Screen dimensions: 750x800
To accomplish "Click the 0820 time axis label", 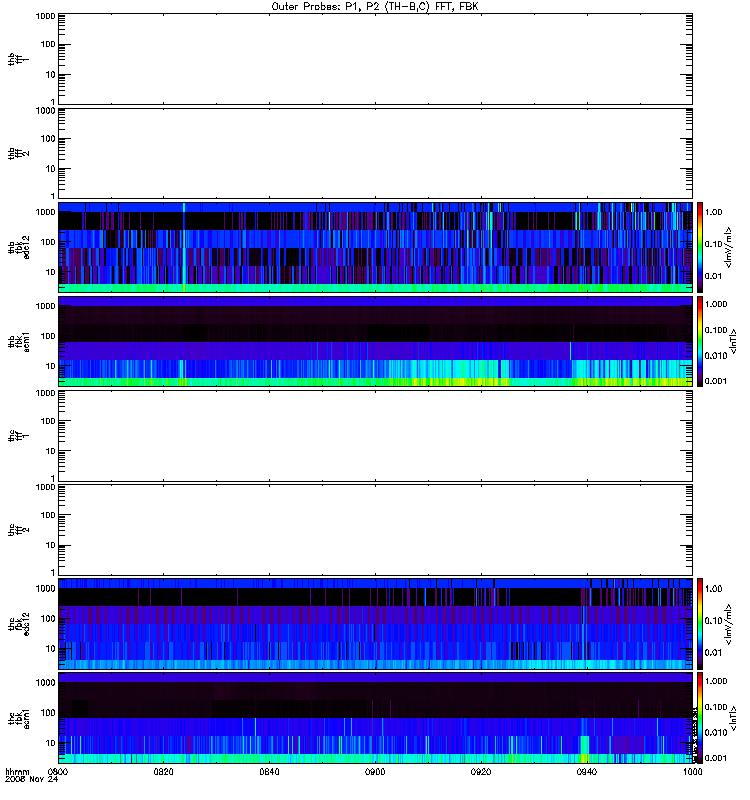I will coord(163,771).
